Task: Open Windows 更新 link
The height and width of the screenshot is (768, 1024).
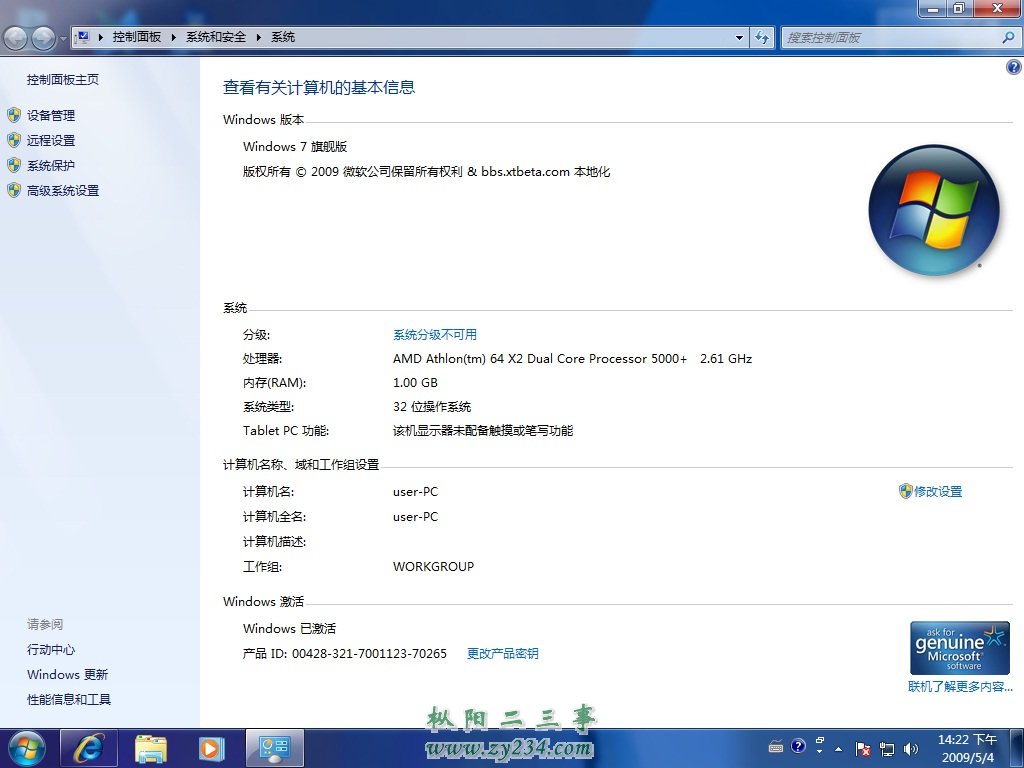Action: click(x=67, y=674)
